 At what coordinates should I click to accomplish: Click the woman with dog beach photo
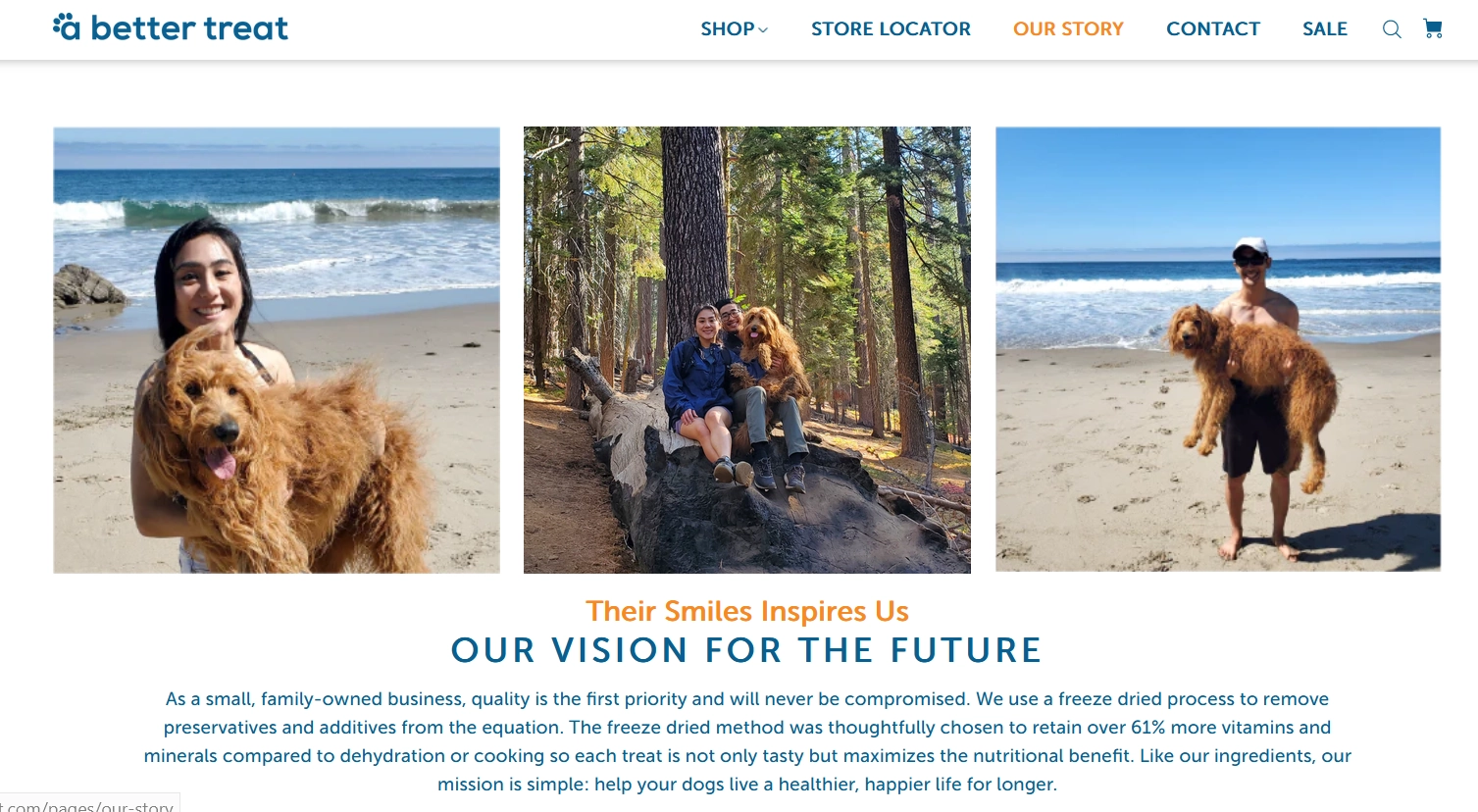(x=277, y=350)
